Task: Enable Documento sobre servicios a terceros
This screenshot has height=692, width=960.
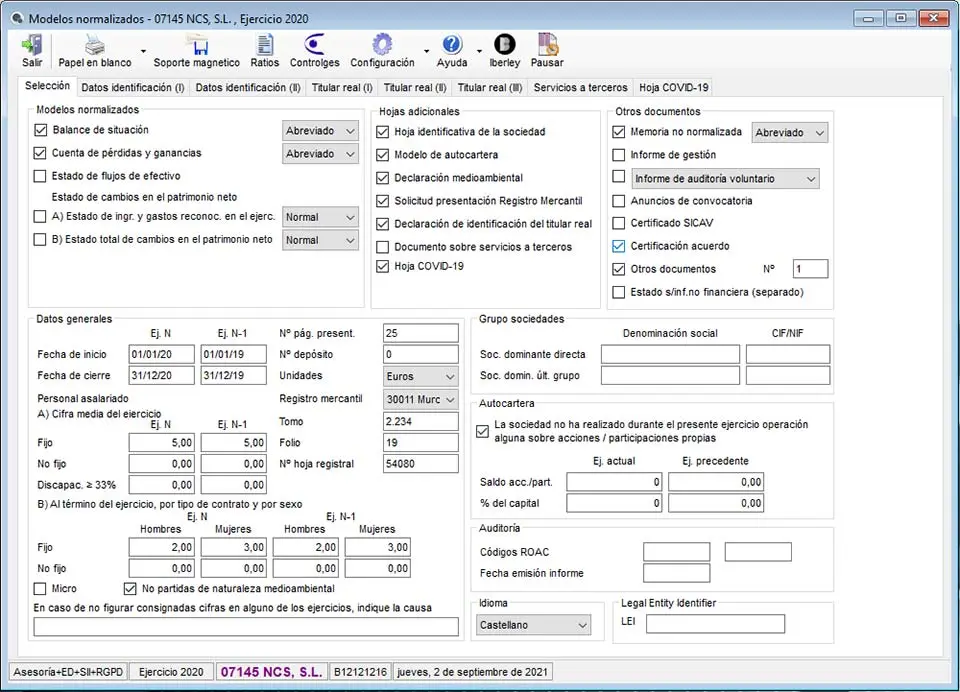Action: click(383, 247)
